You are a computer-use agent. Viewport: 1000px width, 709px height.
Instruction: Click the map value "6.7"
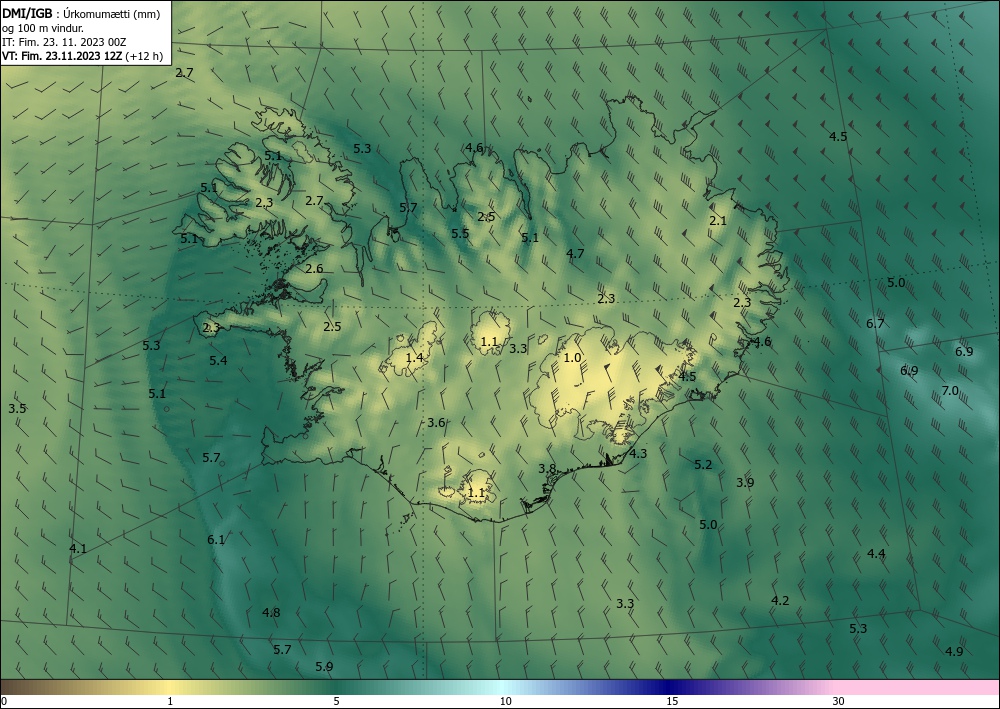coord(875,324)
